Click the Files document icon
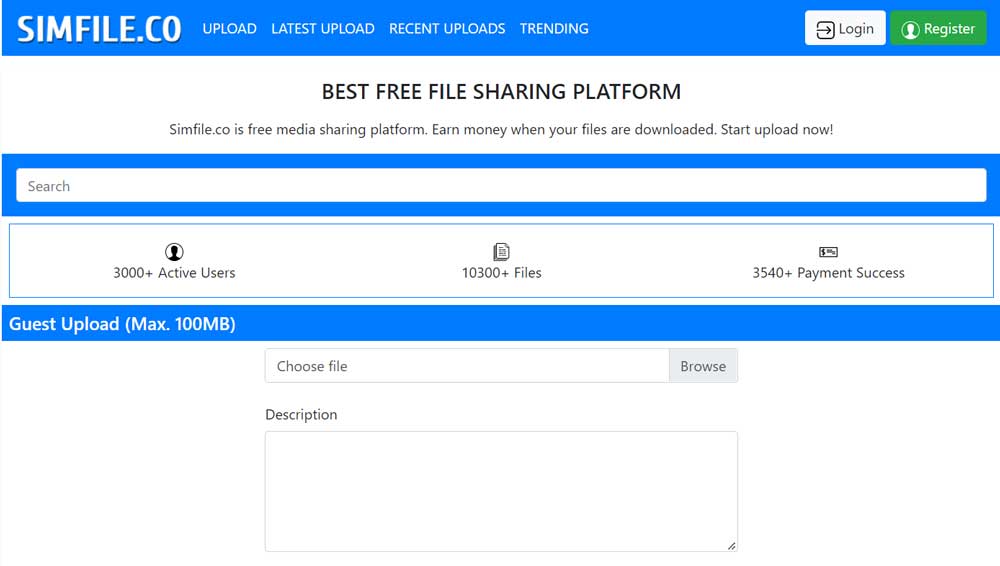 coord(502,251)
